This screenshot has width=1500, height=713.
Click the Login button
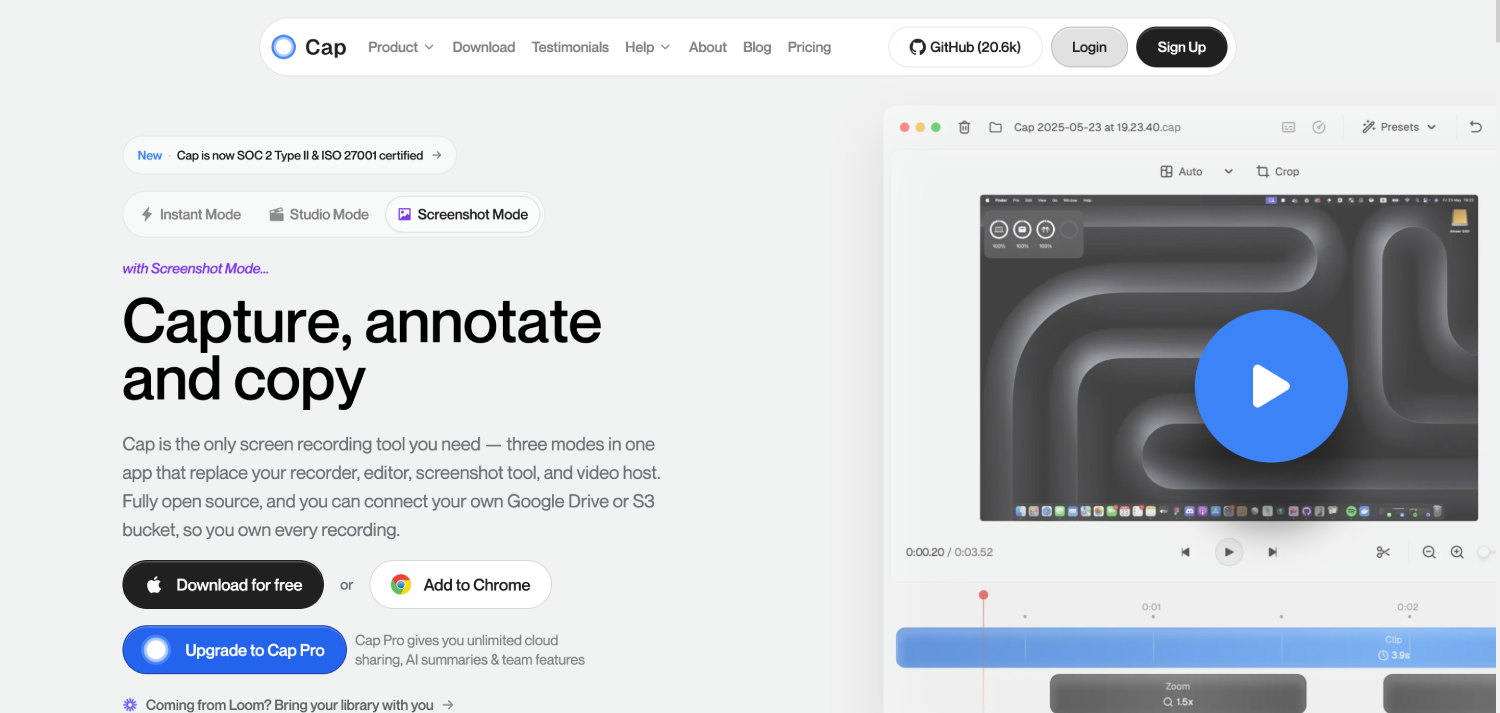point(1089,47)
